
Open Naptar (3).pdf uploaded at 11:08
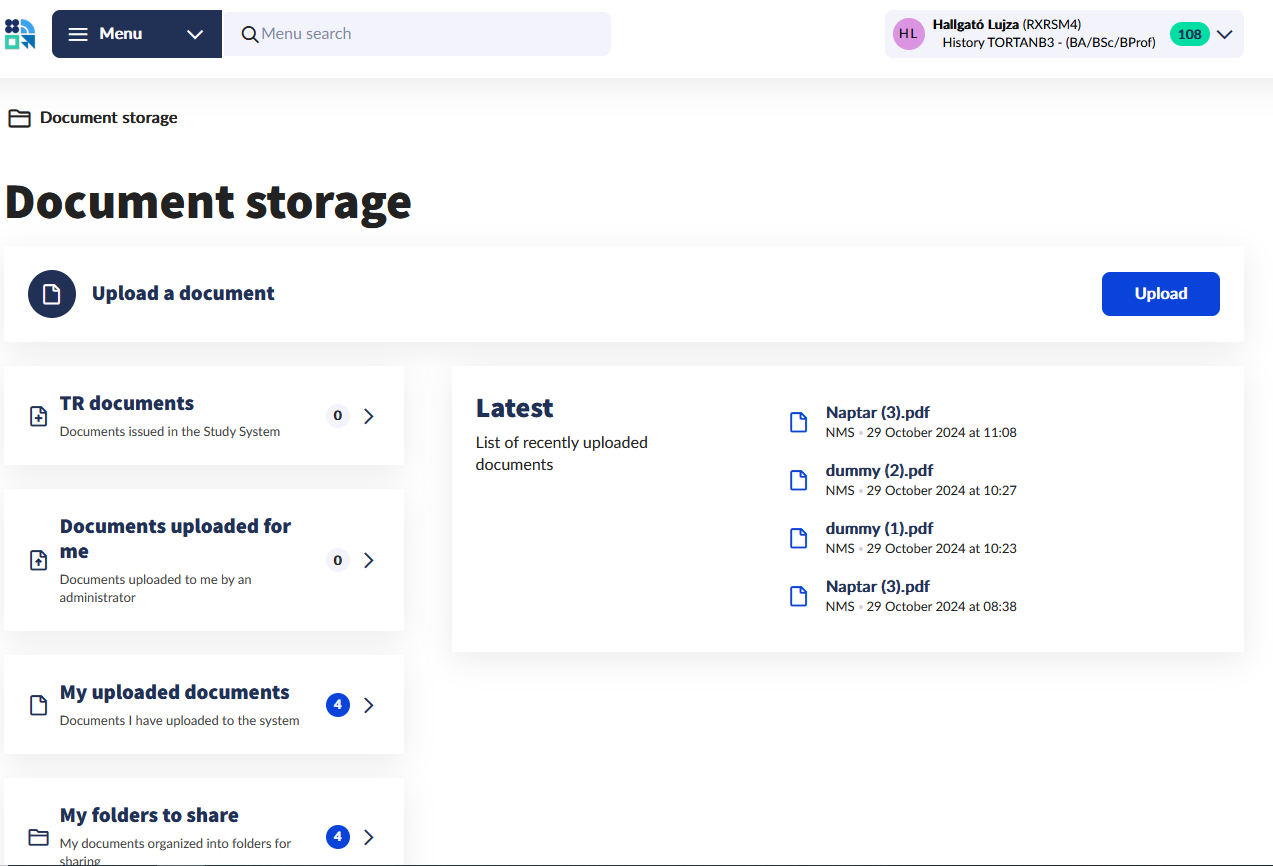tap(878, 412)
